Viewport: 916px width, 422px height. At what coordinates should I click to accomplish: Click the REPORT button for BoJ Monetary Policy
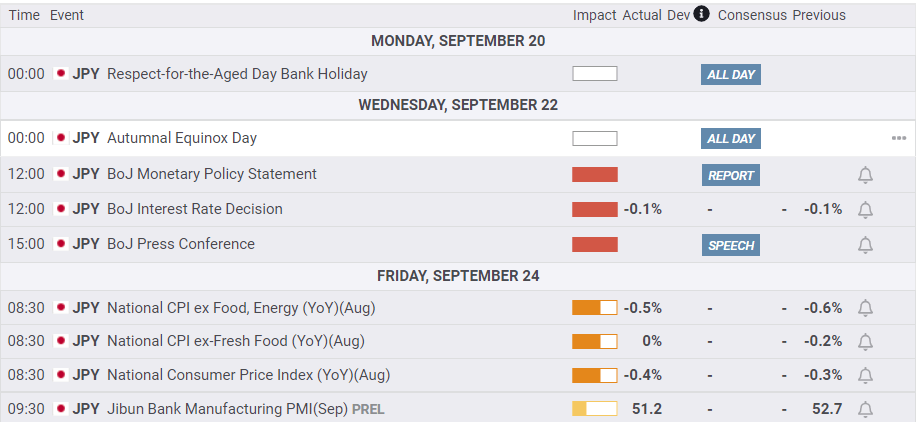click(x=730, y=175)
